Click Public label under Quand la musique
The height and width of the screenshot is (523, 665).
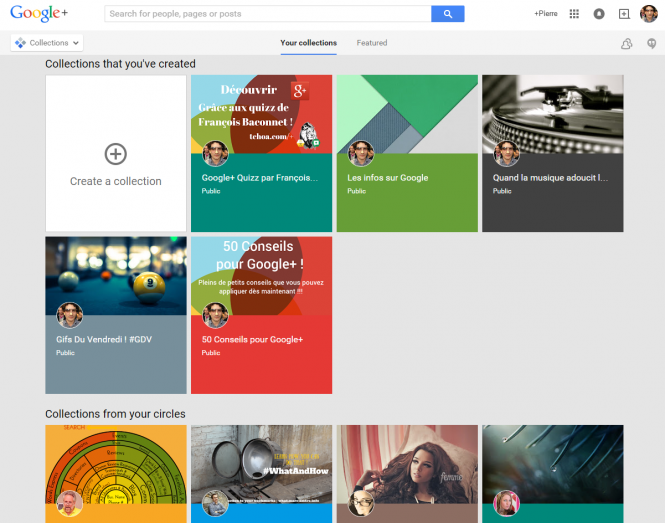click(x=502, y=191)
